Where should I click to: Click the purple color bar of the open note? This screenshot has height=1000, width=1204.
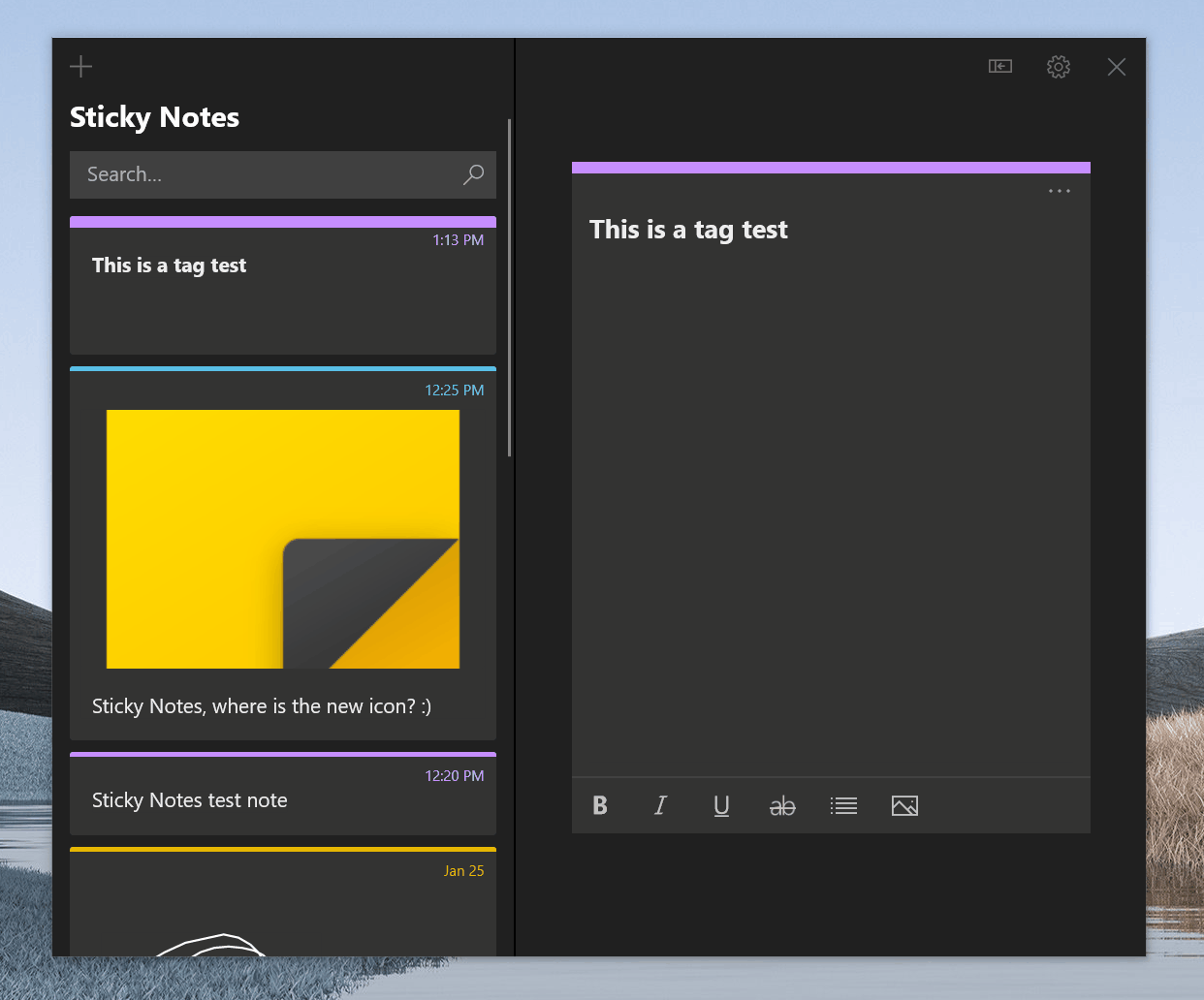tap(831, 166)
